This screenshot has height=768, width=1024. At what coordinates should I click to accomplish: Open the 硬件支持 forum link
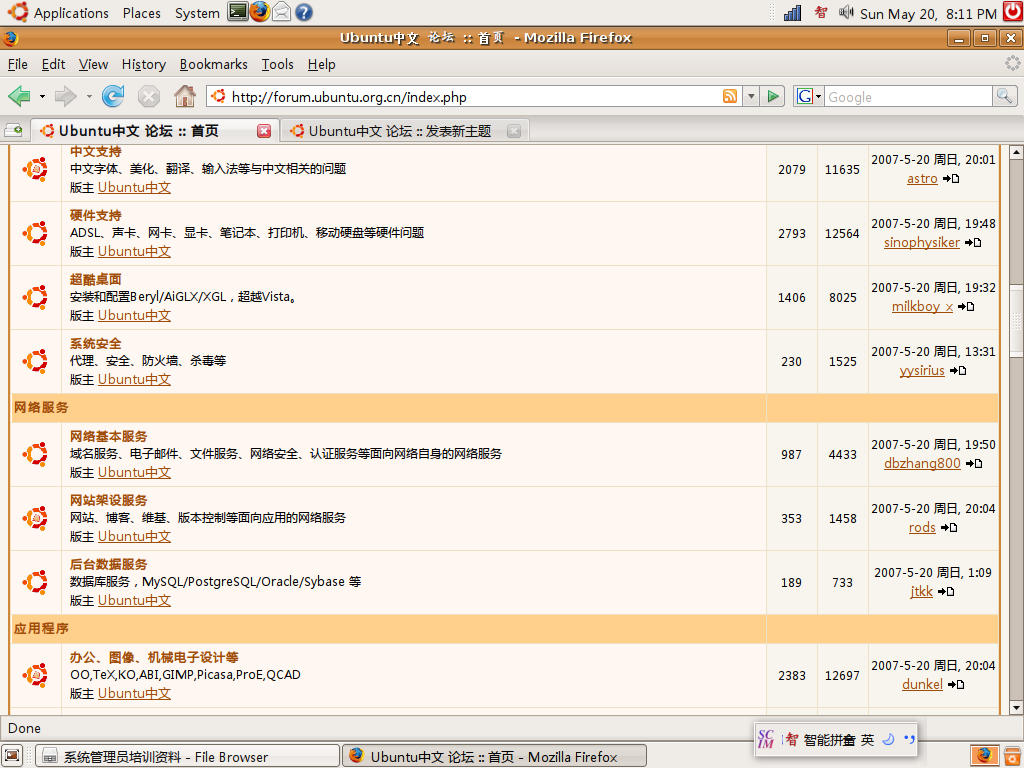pyautogui.click(x=95, y=215)
